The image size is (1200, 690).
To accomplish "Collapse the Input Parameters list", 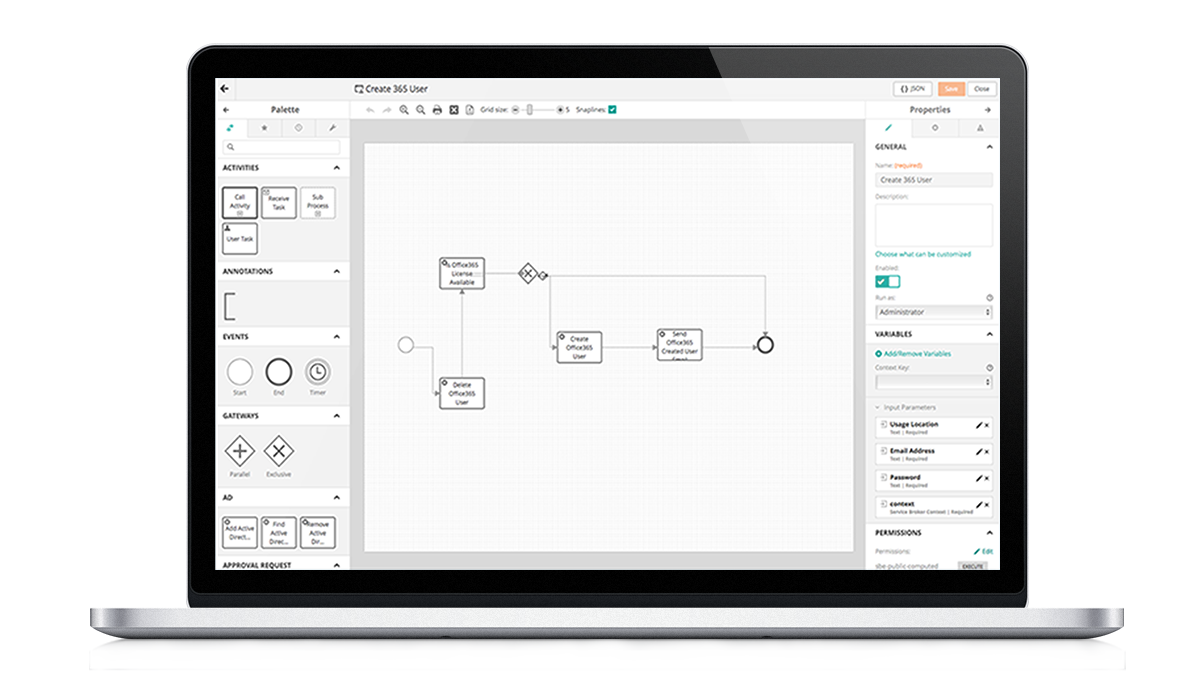I will (877, 407).
